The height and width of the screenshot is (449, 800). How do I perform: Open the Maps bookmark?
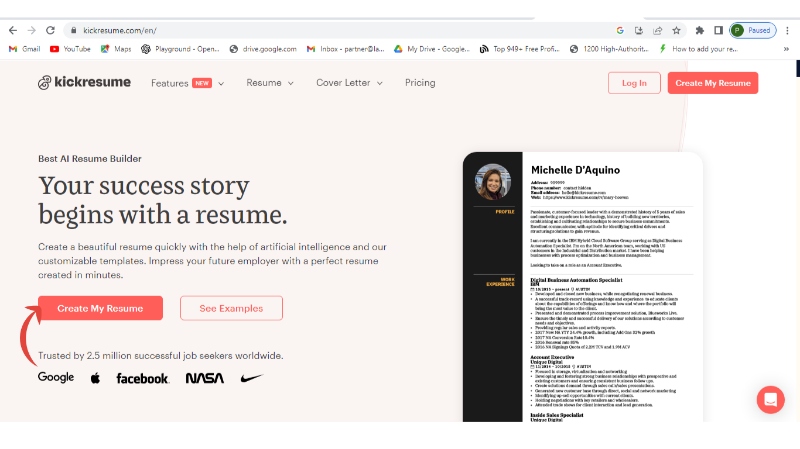(116, 49)
